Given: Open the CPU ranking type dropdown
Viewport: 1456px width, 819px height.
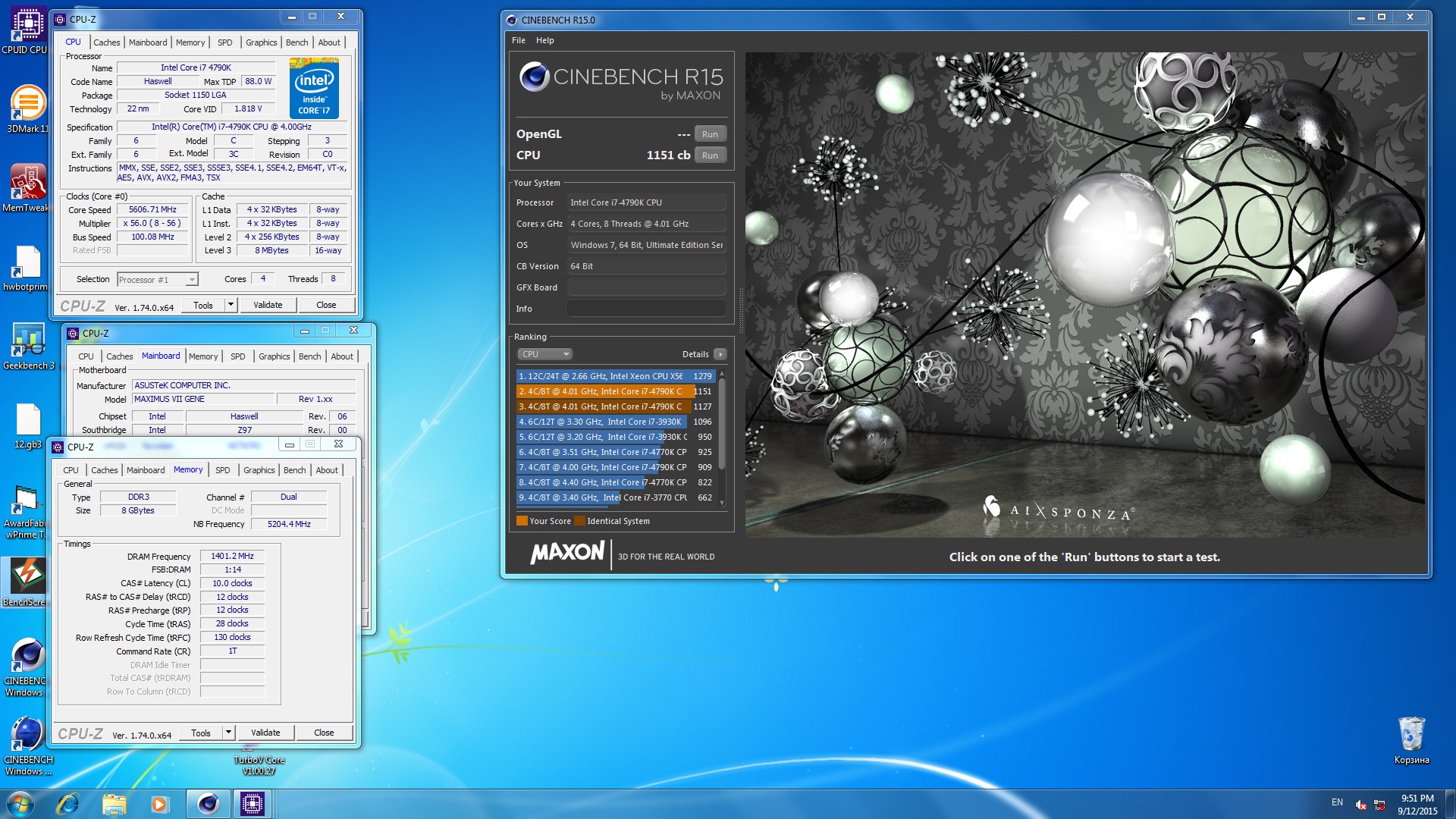Looking at the screenshot, I should (x=544, y=354).
